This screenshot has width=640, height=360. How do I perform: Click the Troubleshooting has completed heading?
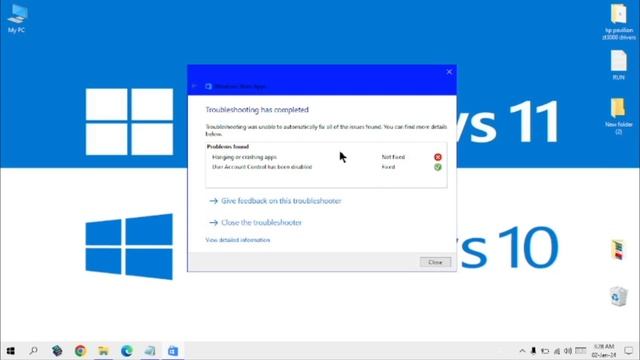(x=257, y=110)
